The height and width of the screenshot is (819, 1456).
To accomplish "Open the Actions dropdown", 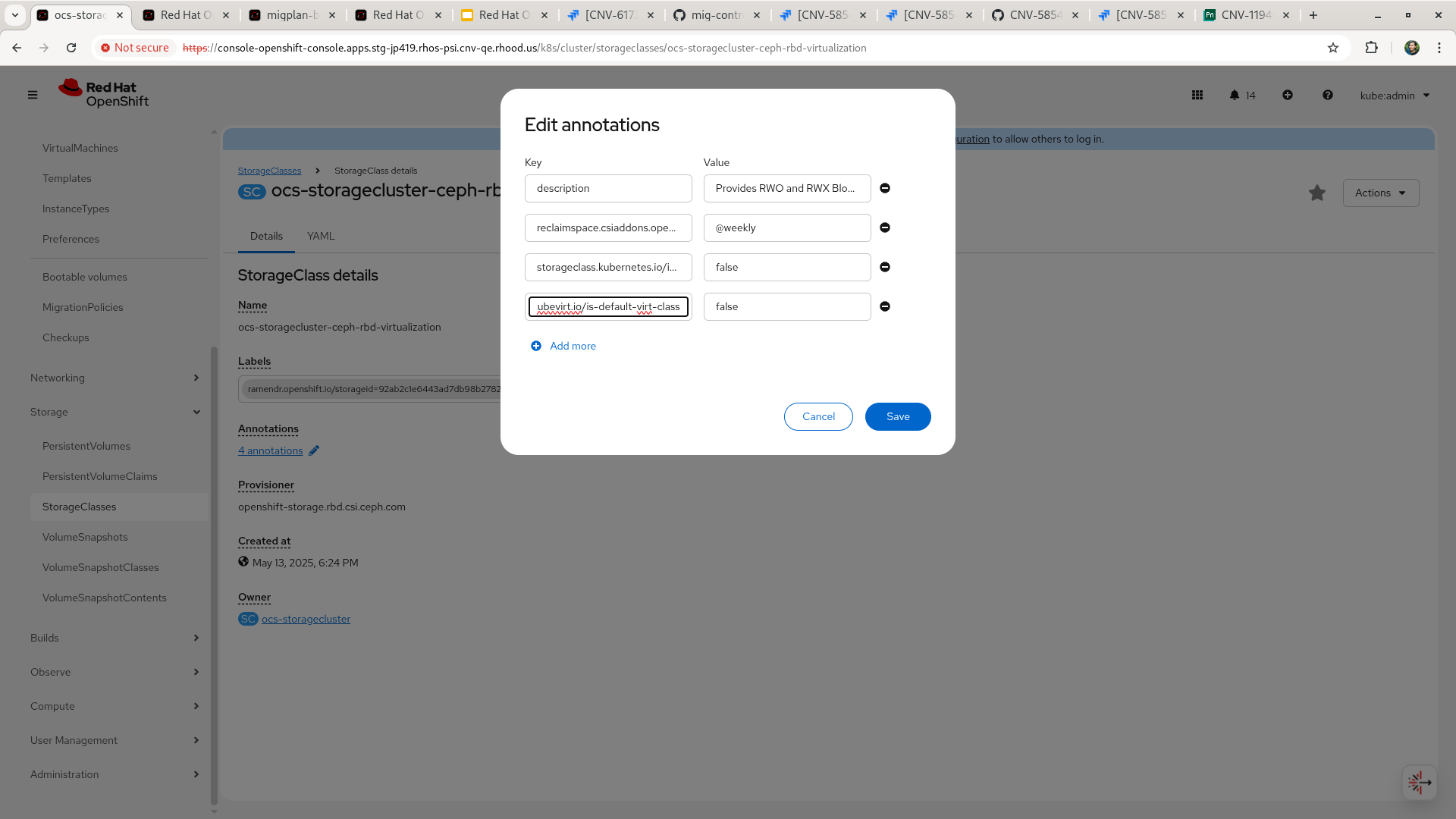I will click(1380, 193).
